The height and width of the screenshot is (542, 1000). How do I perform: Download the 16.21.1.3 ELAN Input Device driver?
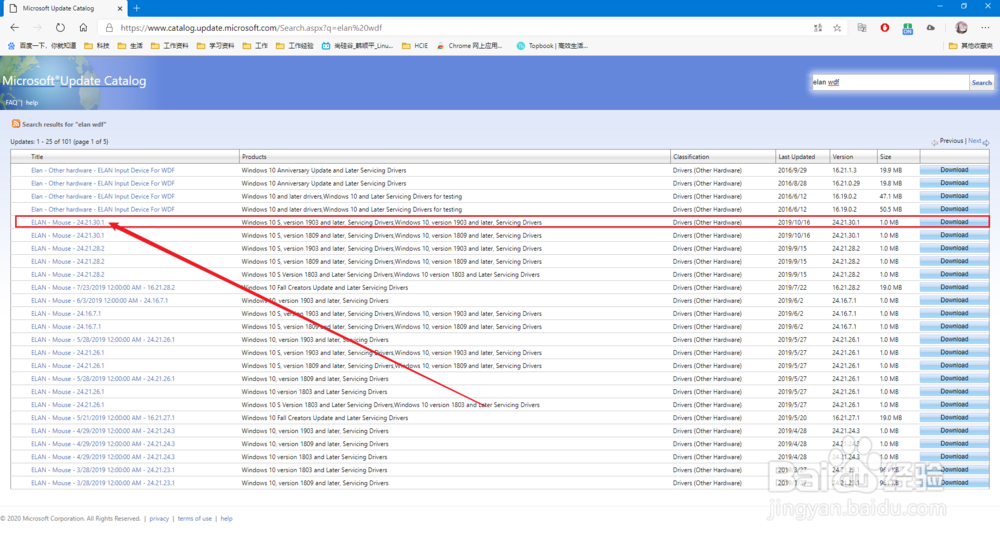coord(954,170)
